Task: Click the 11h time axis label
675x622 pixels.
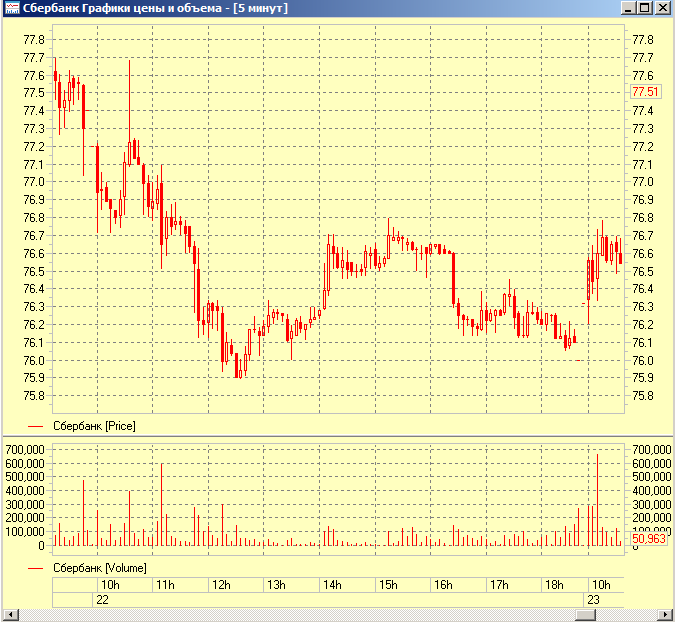Action: pos(164,584)
